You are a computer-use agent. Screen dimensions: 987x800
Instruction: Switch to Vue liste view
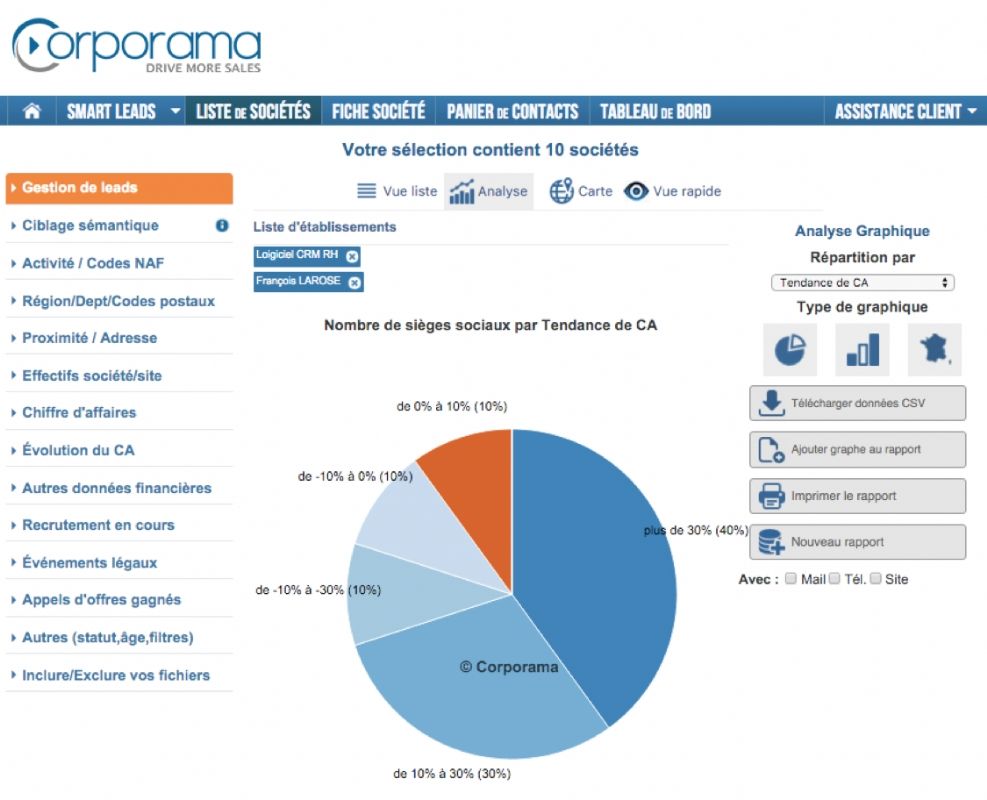pos(397,191)
